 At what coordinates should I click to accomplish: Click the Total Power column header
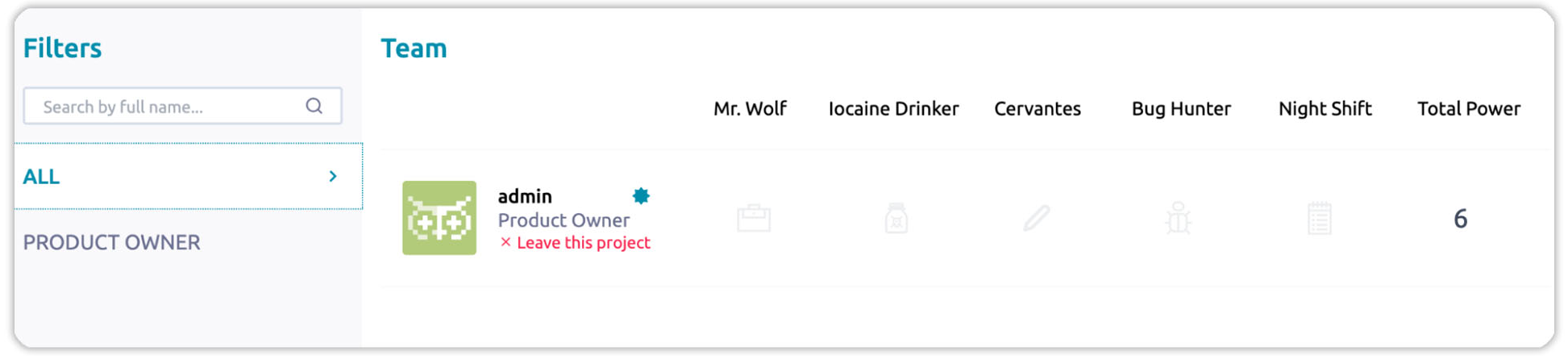(1468, 109)
